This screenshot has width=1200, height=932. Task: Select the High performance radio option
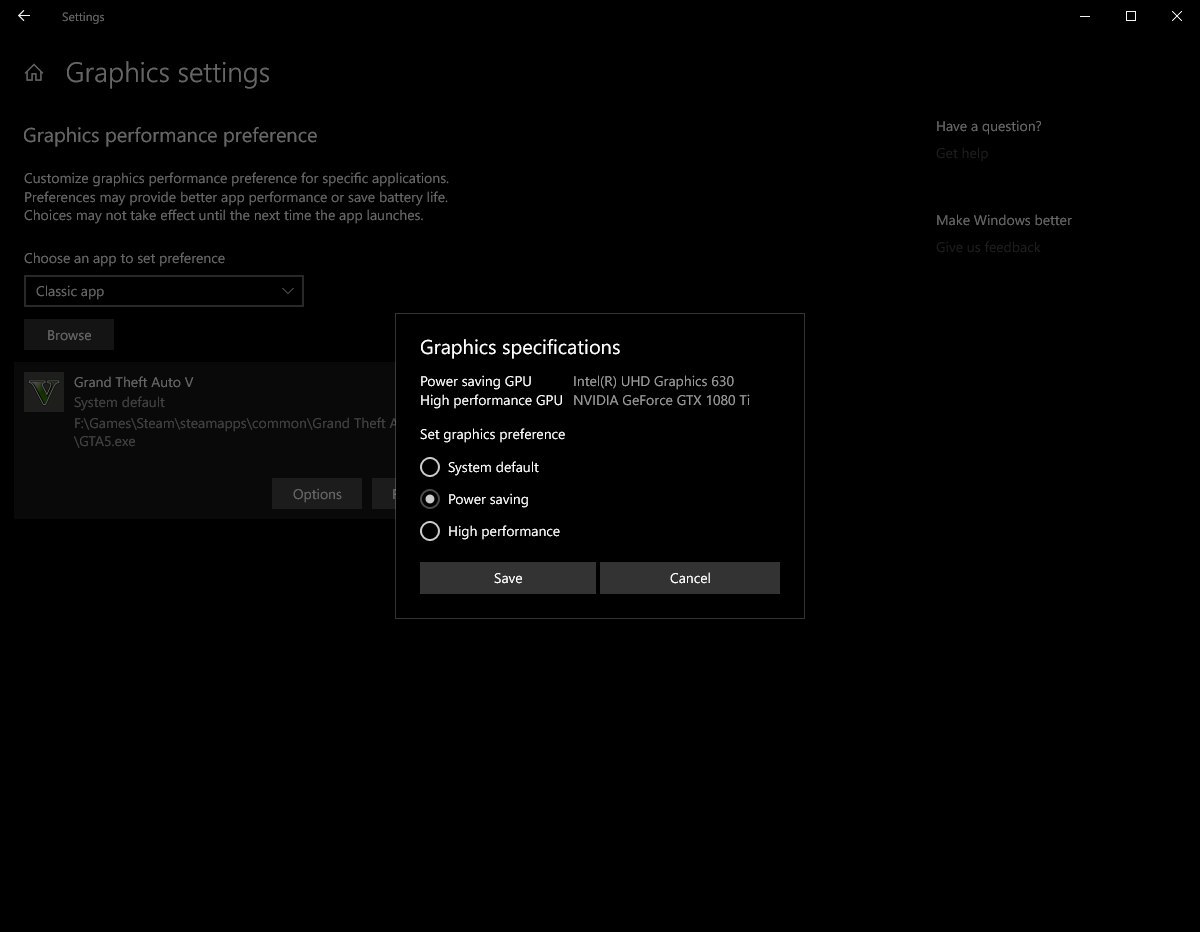[x=430, y=531]
